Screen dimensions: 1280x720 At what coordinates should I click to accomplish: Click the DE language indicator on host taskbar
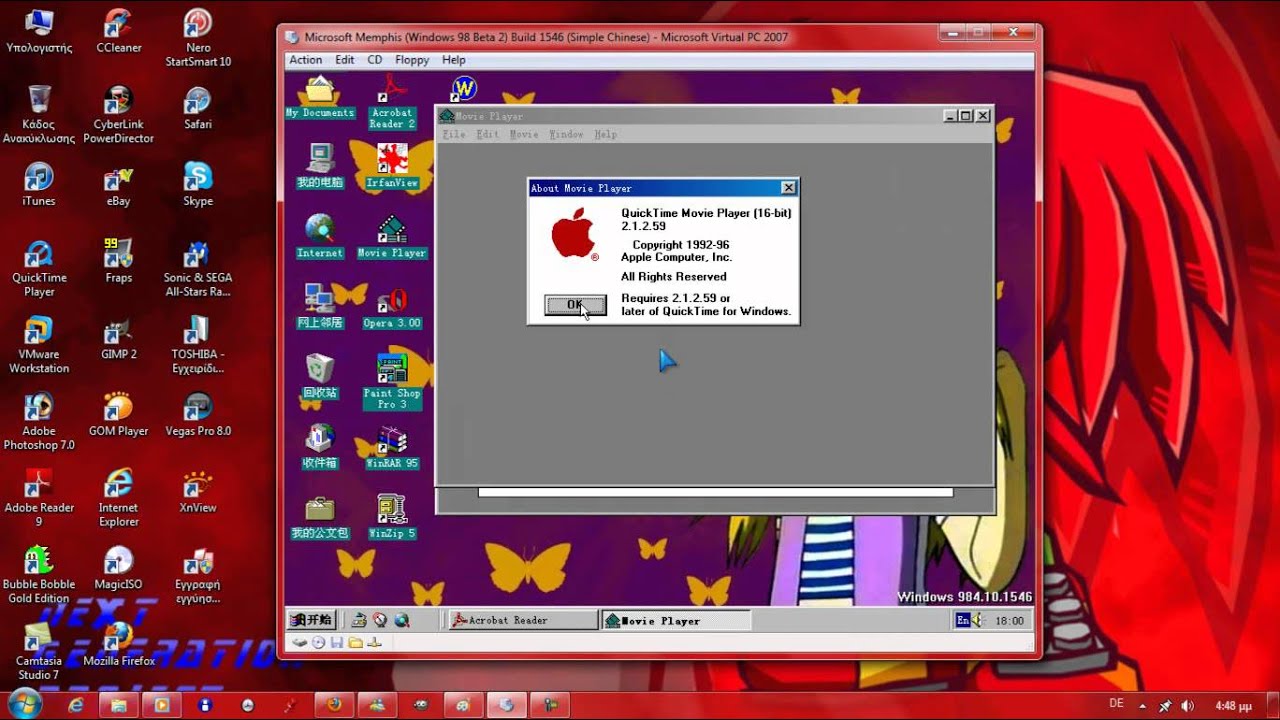pos(1117,704)
